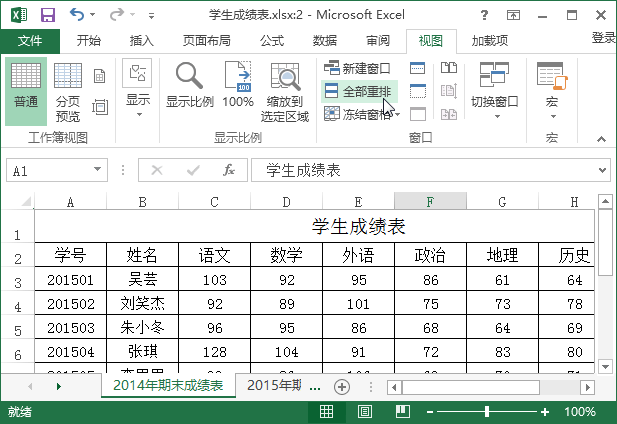617x424 pixels.
Task: Click the fx insert function icon
Action: coord(228,171)
